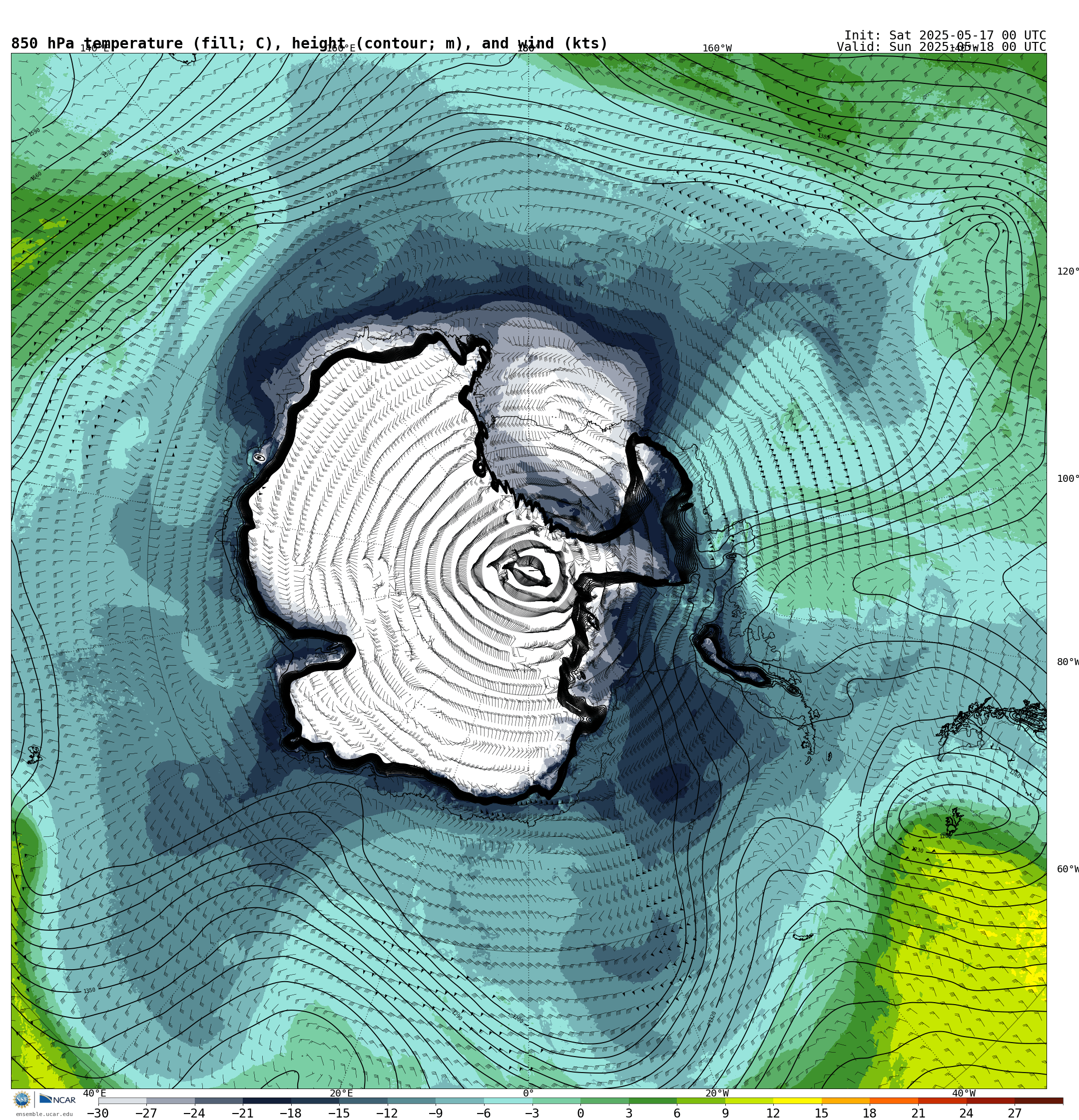Pick the 24 to 27 colorbar swatch

click(991, 1101)
